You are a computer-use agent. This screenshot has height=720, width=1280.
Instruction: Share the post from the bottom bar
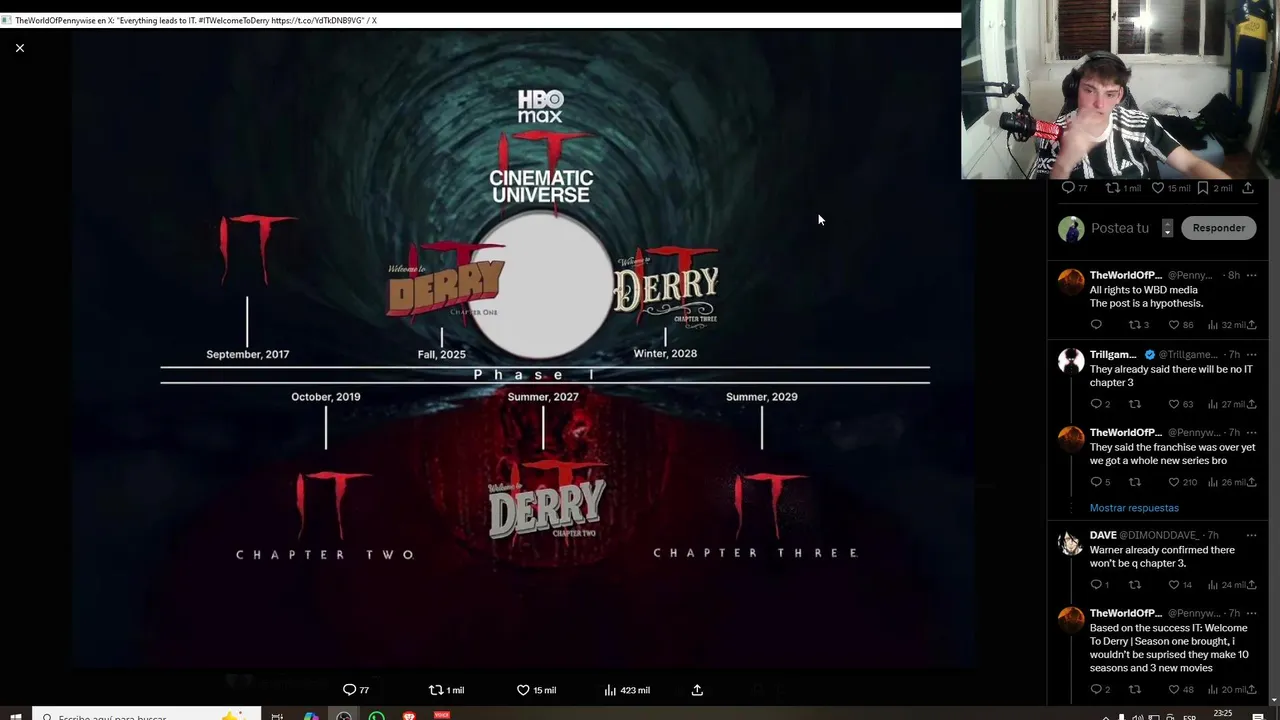coord(697,690)
